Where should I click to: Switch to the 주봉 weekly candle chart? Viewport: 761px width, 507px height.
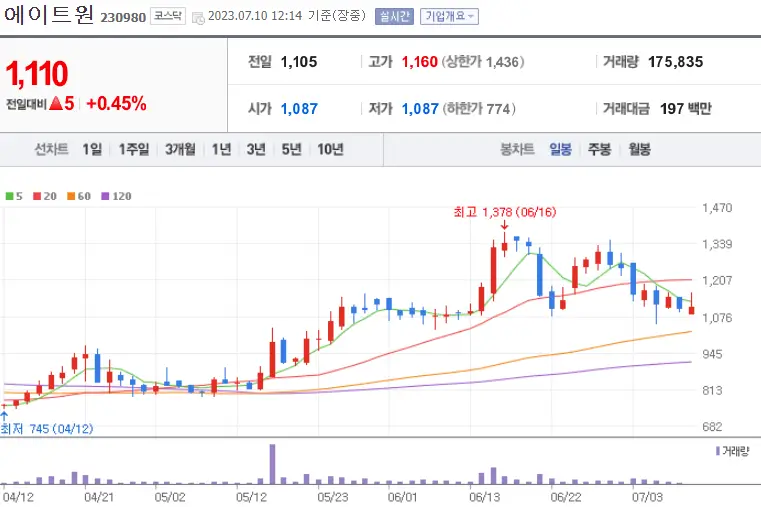599,149
